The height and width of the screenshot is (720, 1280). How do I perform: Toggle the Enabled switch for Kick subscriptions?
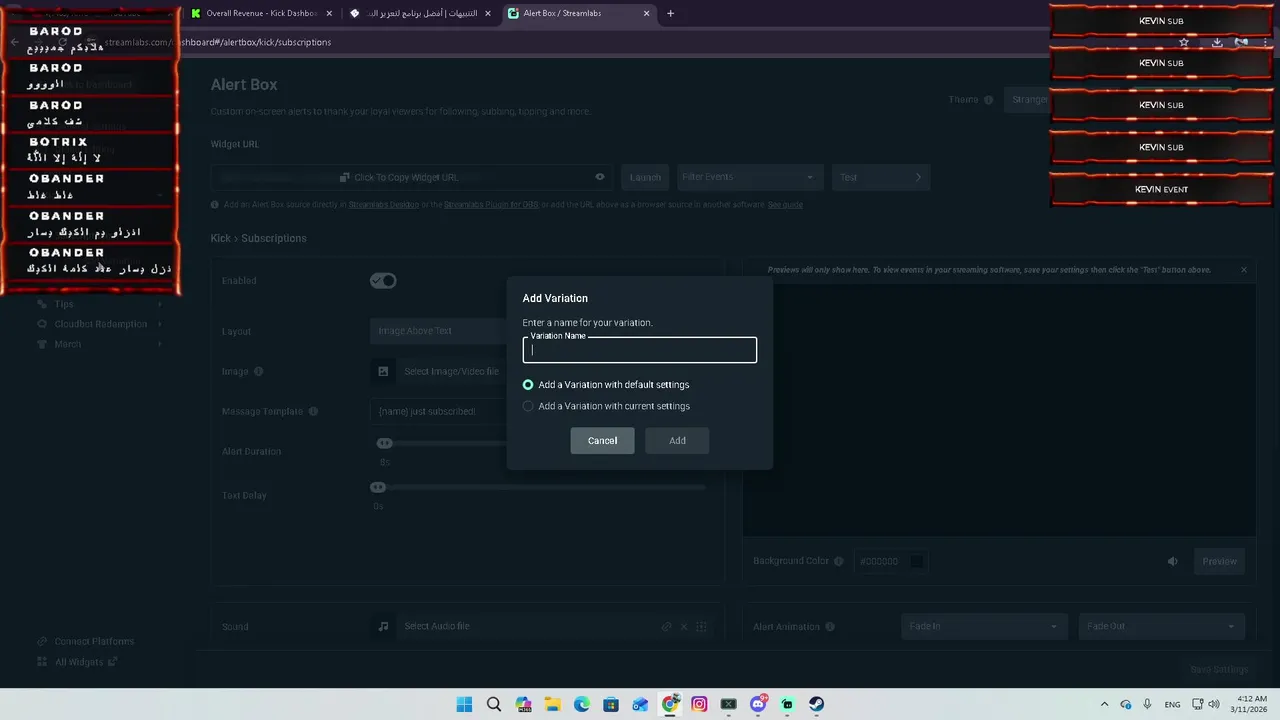pos(383,281)
